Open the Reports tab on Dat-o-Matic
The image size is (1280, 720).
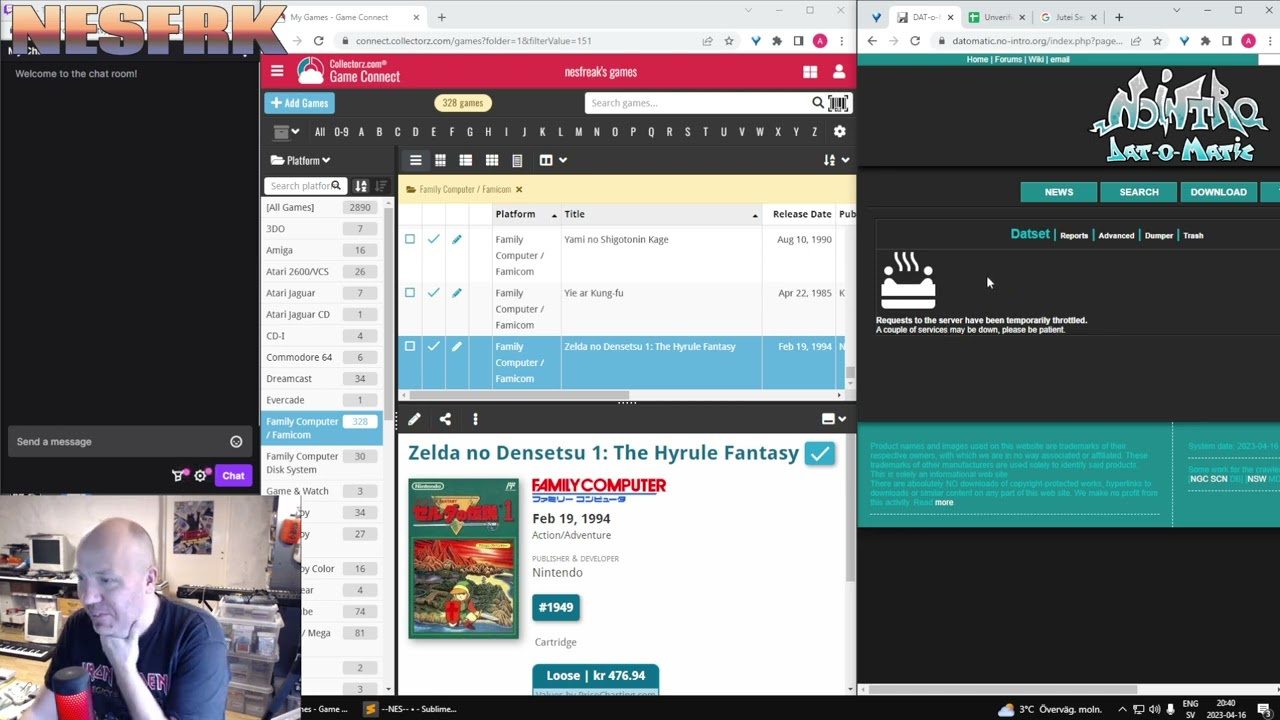pos(1074,235)
